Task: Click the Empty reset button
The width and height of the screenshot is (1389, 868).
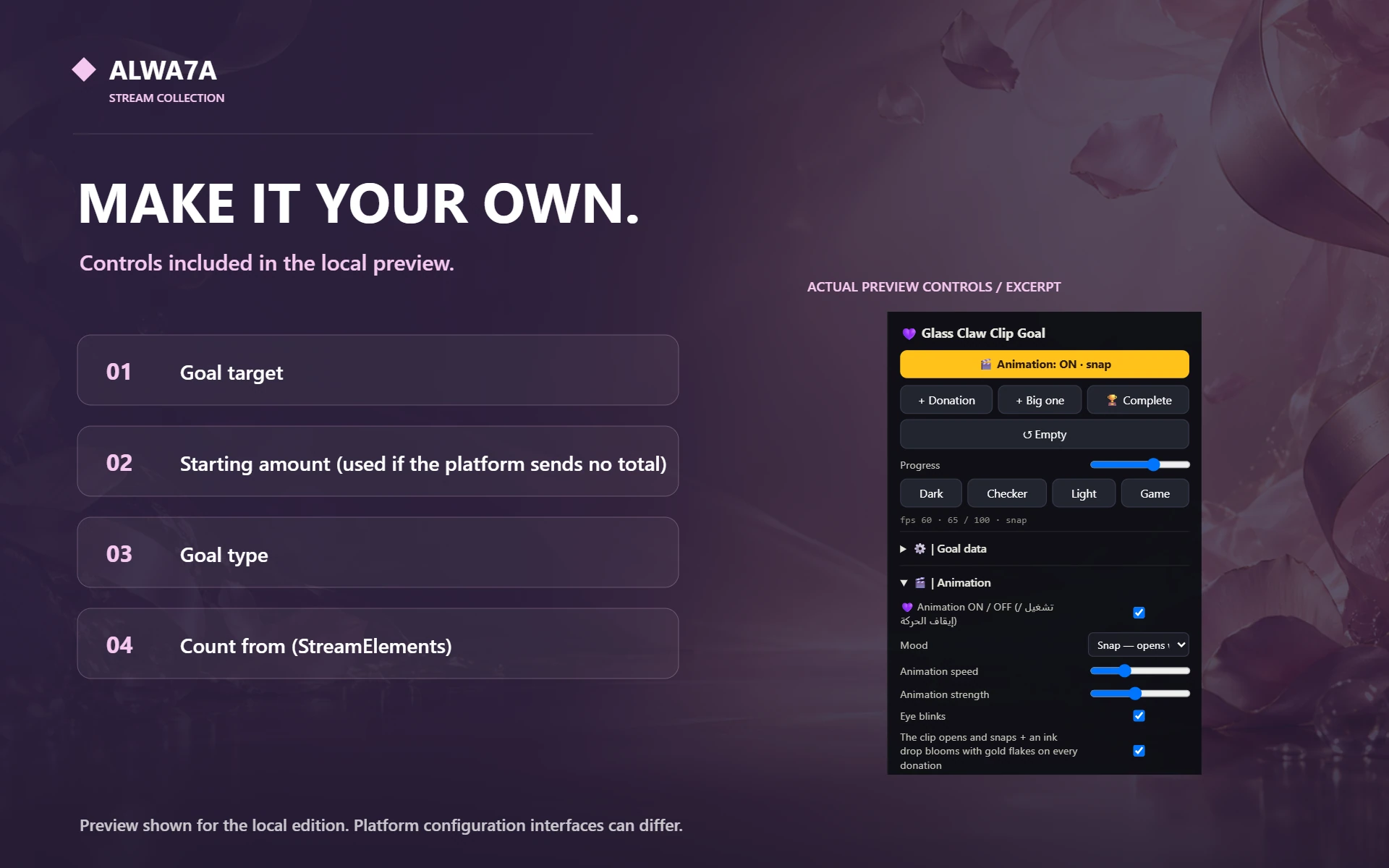Action: point(1044,434)
